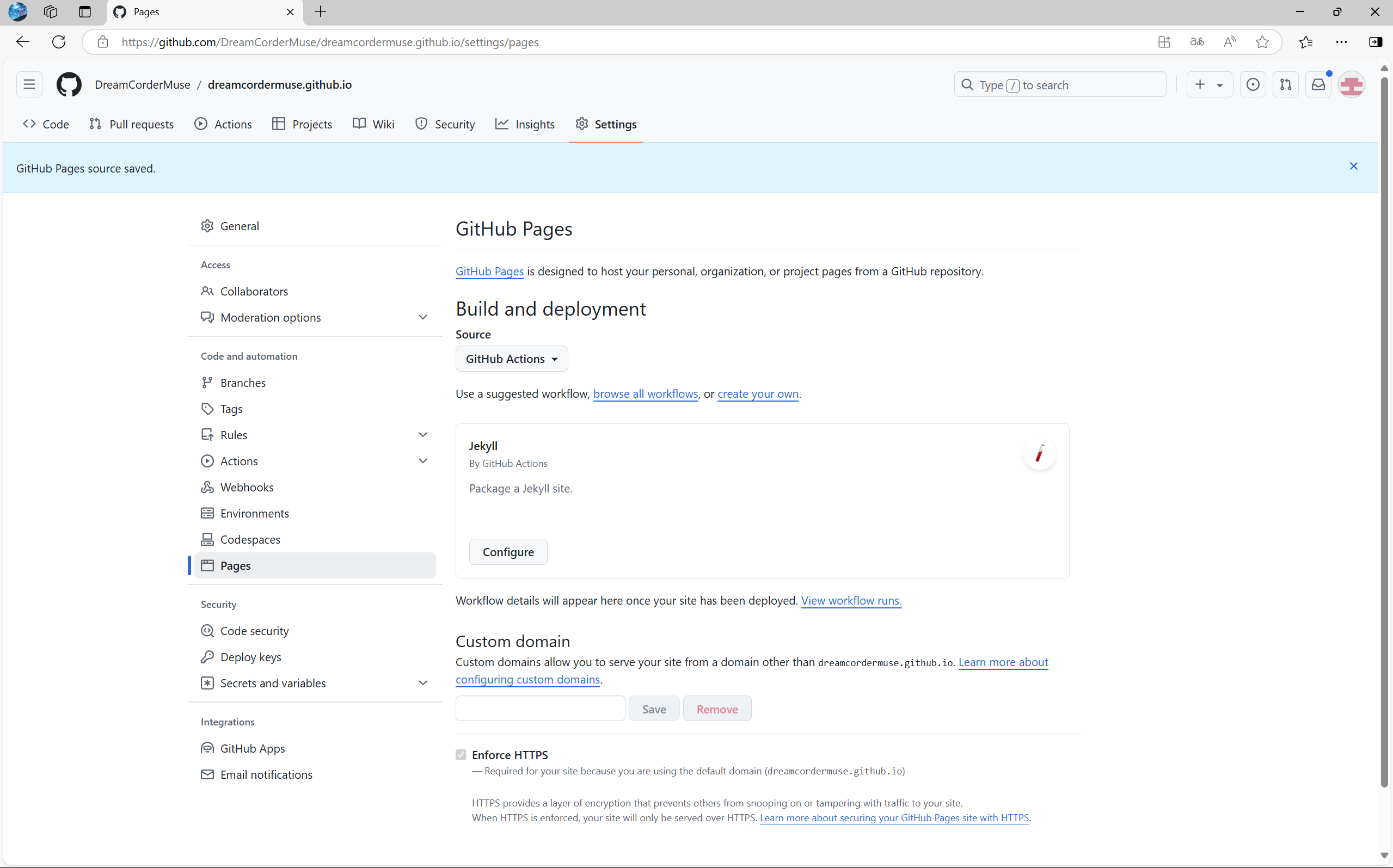Click the 'Type / to search' box

pyautogui.click(x=1060, y=84)
